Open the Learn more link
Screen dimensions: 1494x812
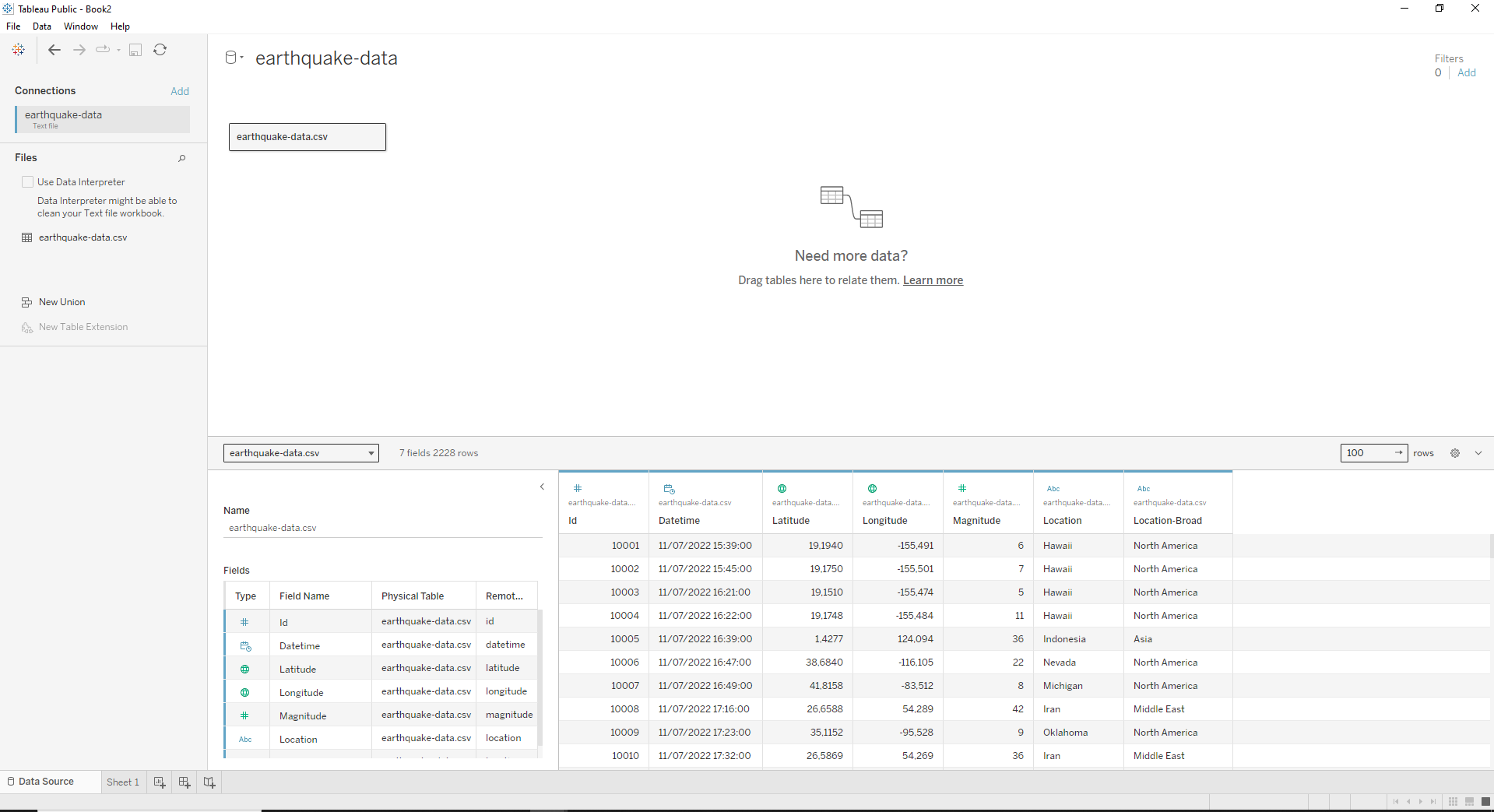tap(933, 280)
